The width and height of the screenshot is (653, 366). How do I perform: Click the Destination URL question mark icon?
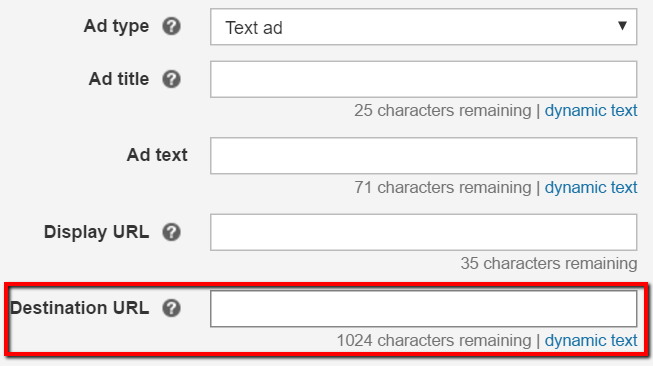point(171,308)
